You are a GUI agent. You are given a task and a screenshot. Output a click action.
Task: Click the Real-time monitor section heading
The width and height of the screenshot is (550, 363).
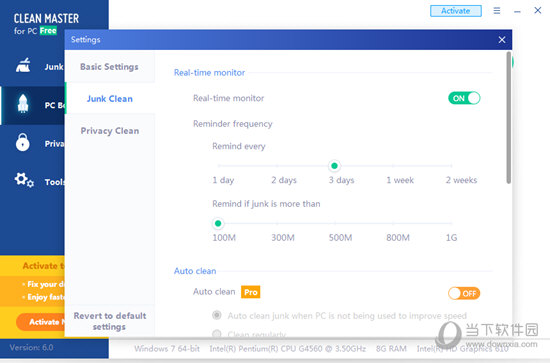click(209, 73)
